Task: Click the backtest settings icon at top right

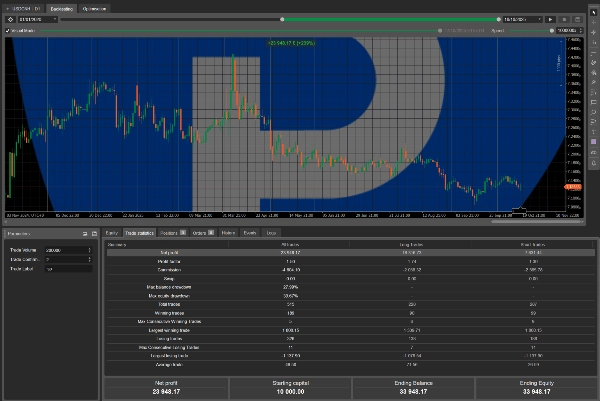Action: point(575,19)
